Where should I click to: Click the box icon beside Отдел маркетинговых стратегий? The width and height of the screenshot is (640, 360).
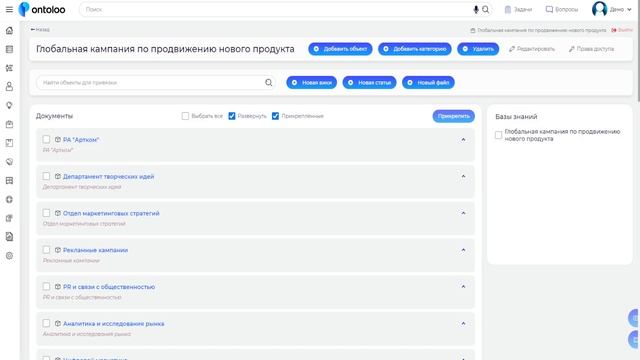58,213
